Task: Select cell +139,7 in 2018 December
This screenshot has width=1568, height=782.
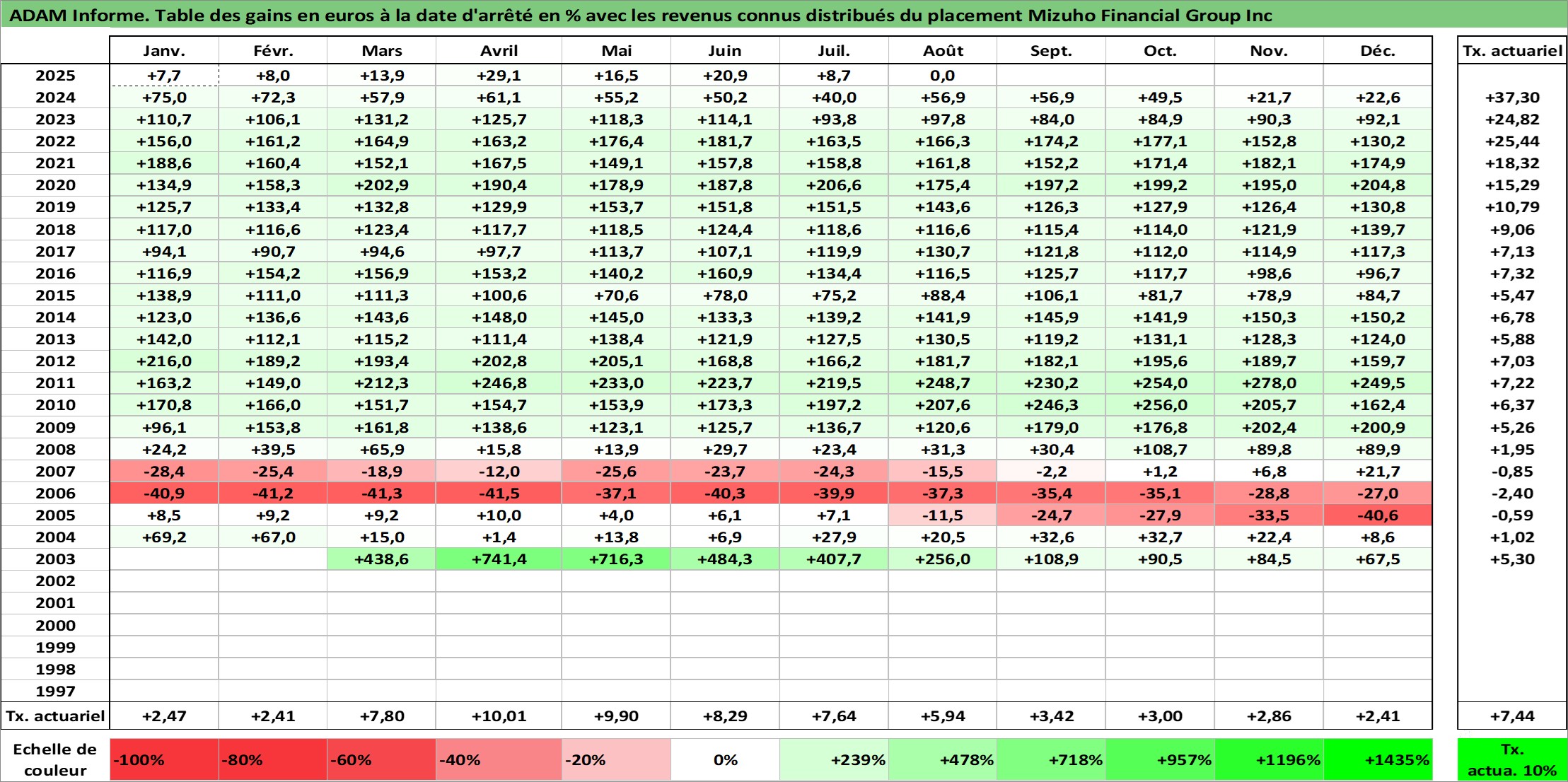Action: pos(1378,230)
